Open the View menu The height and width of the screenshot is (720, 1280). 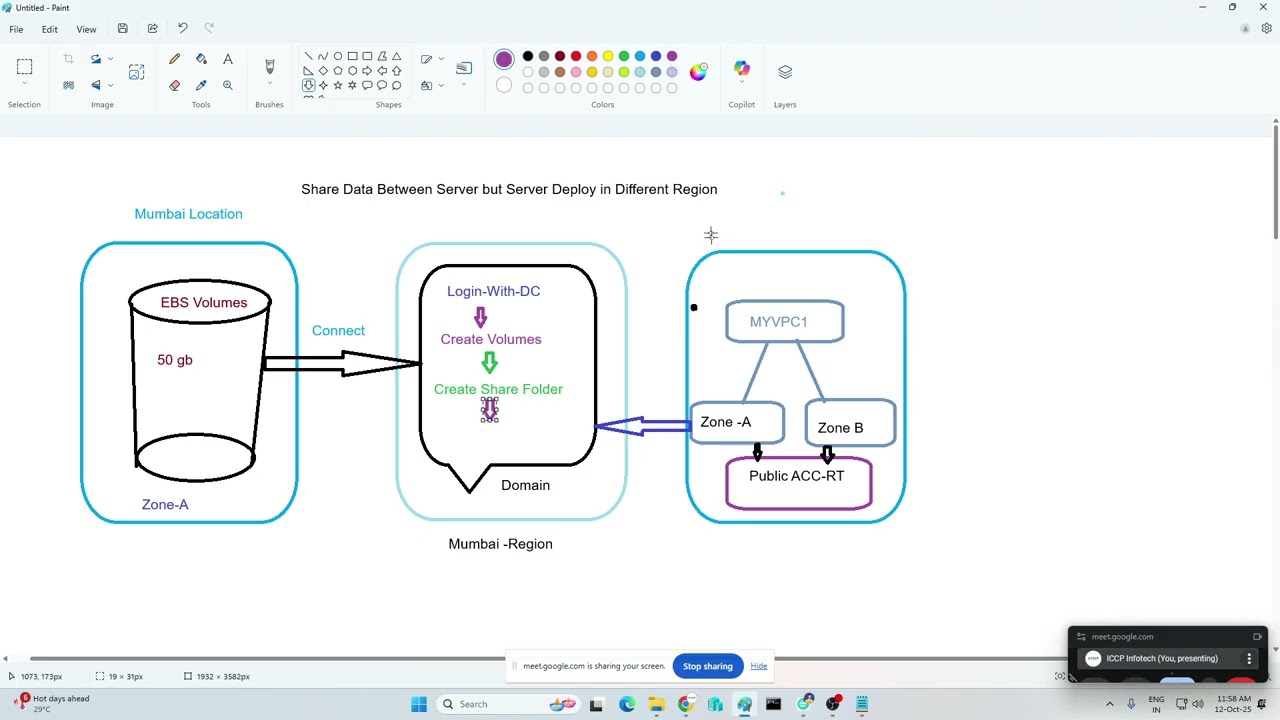86,29
